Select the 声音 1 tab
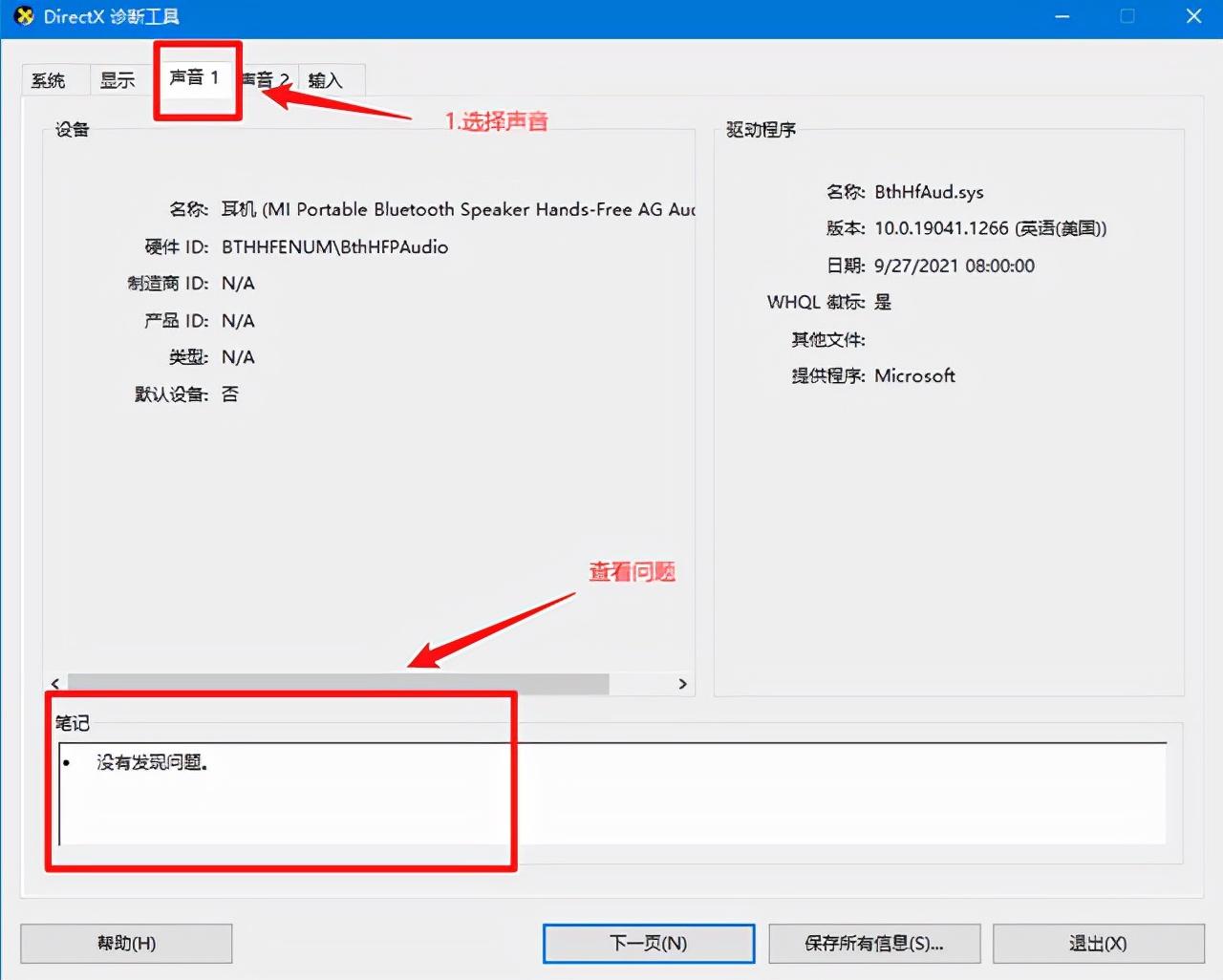The width and height of the screenshot is (1223, 980). [x=194, y=77]
